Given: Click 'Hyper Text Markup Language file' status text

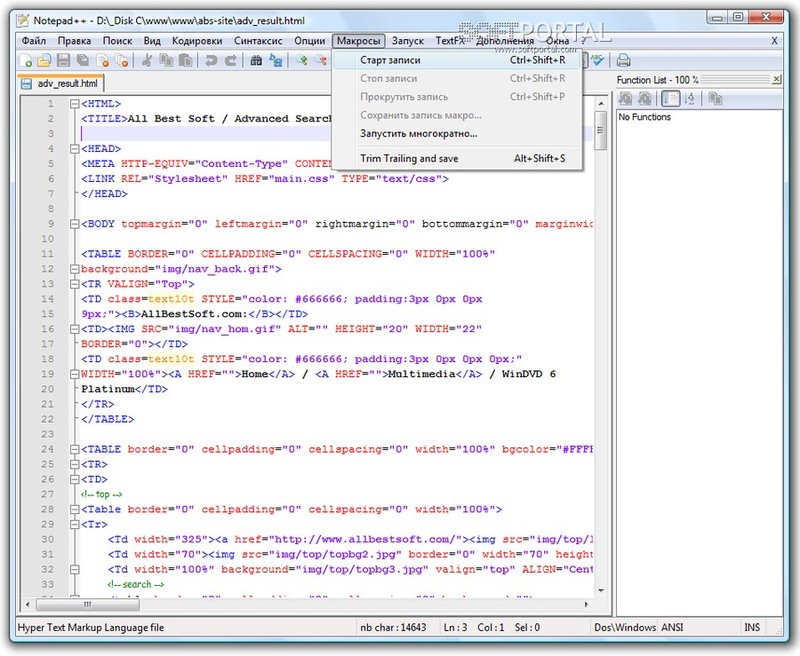Looking at the screenshot, I should pos(91,628).
